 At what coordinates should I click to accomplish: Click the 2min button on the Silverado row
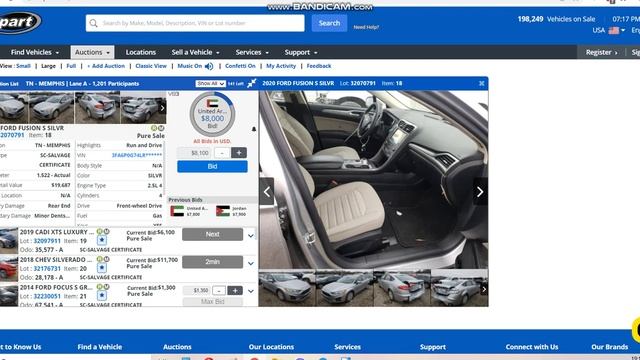[212, 262]
